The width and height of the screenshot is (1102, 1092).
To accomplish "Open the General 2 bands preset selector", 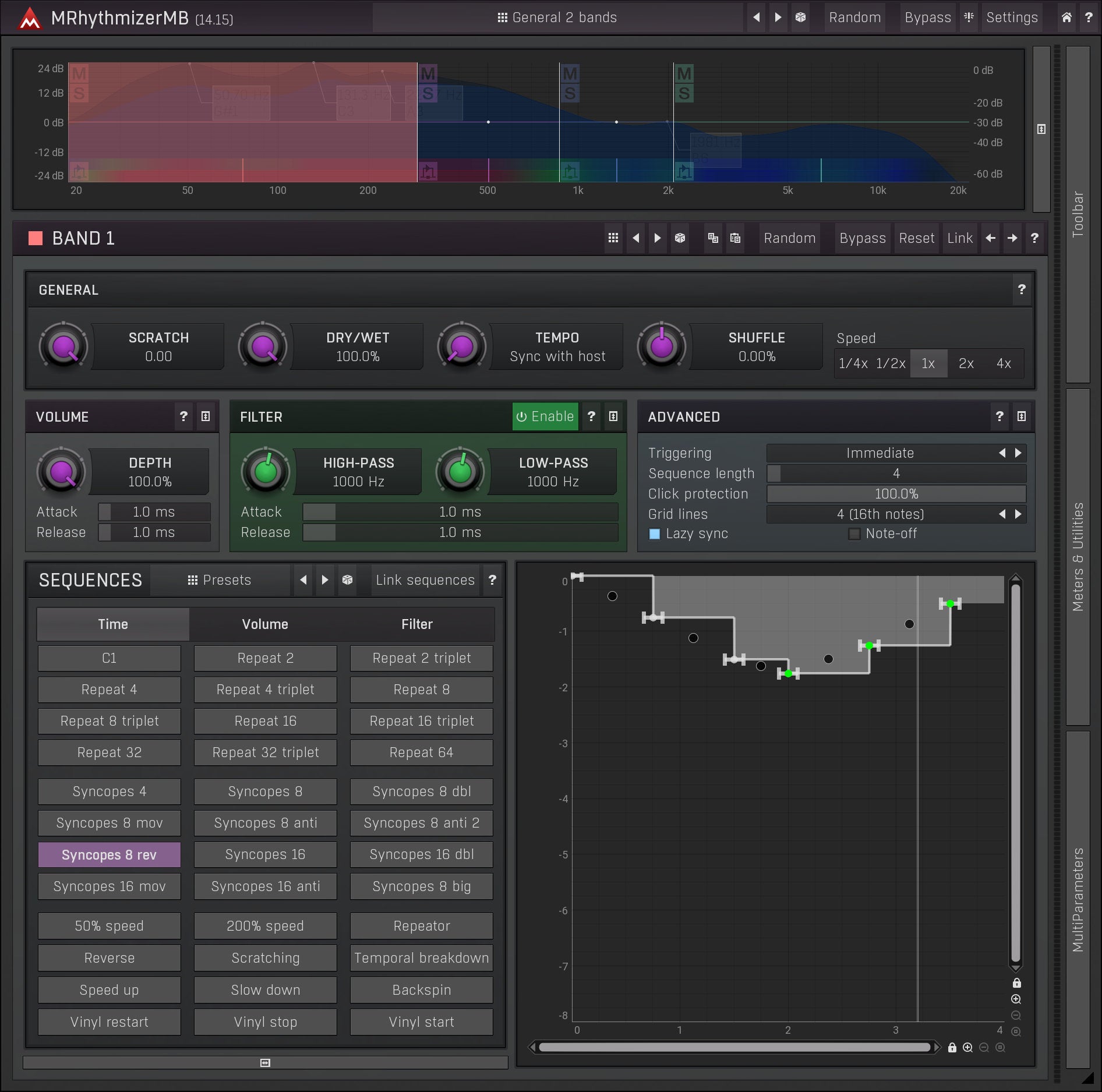I will coord(557,17).
